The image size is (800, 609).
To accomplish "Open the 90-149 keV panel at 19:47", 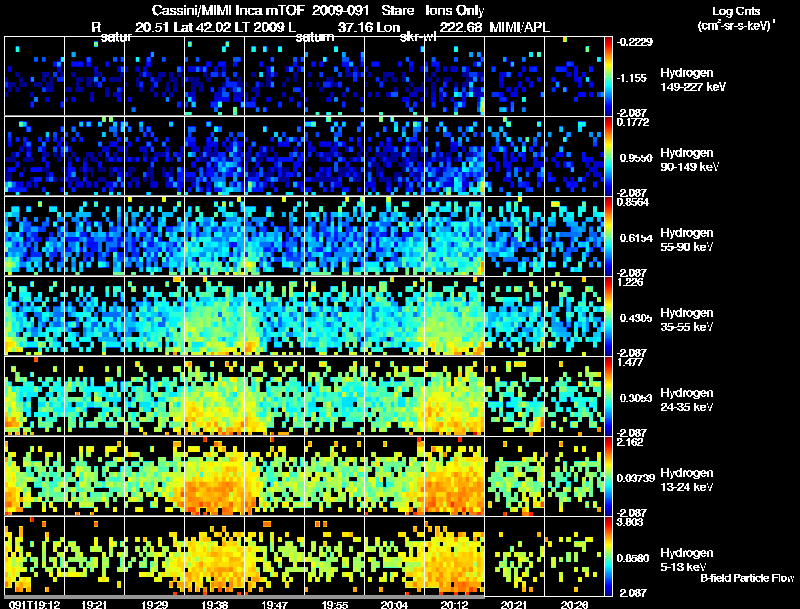I will coord(274,156).
